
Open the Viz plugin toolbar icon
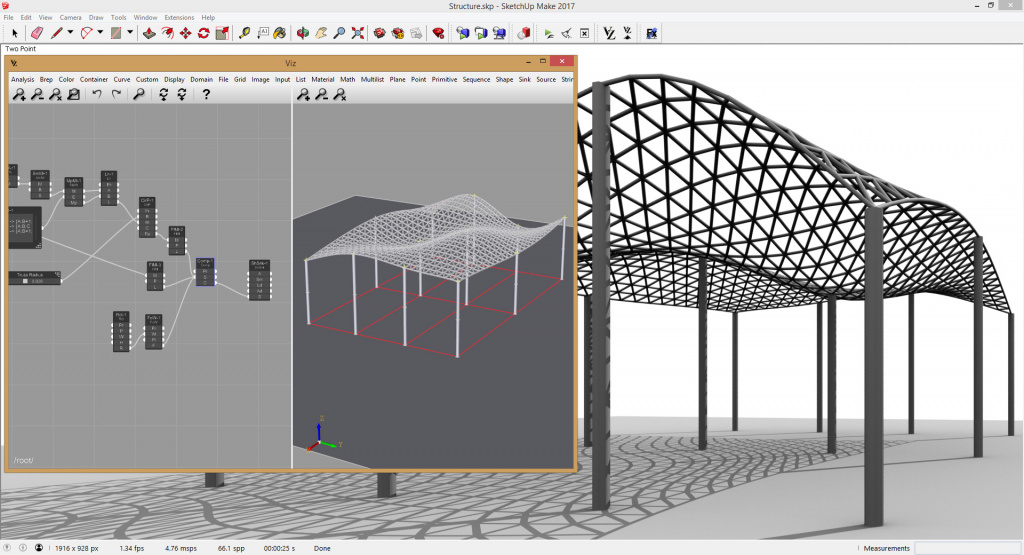609,33
